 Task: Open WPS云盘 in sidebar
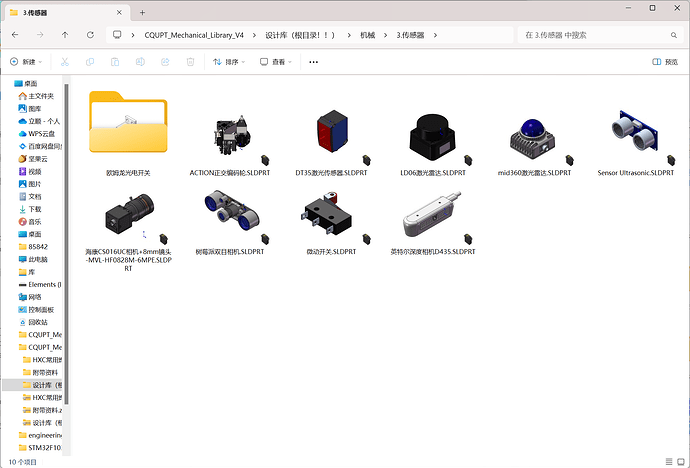(x=37, y=134)
